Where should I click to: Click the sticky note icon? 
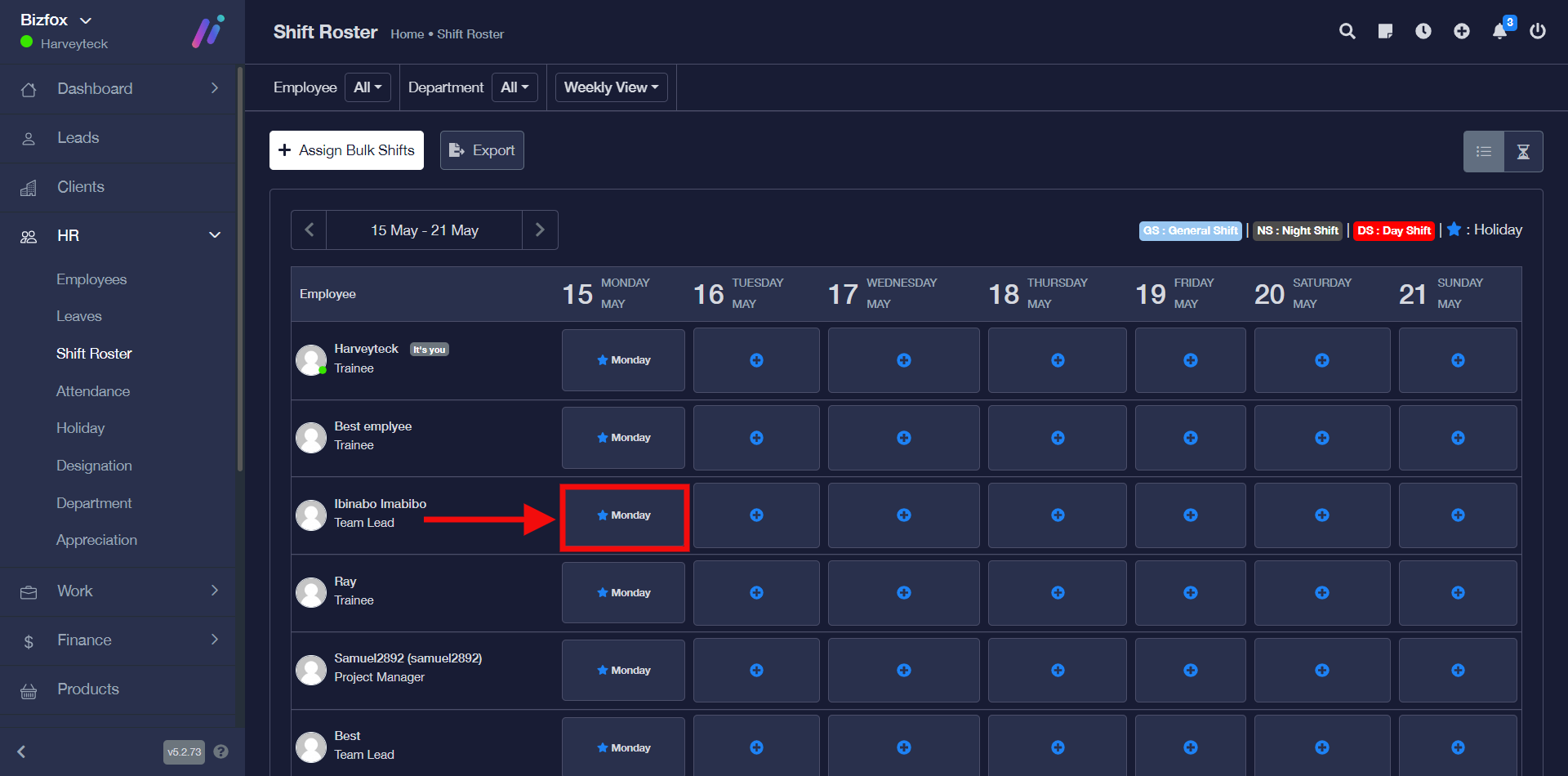(x=1385, y=31)
